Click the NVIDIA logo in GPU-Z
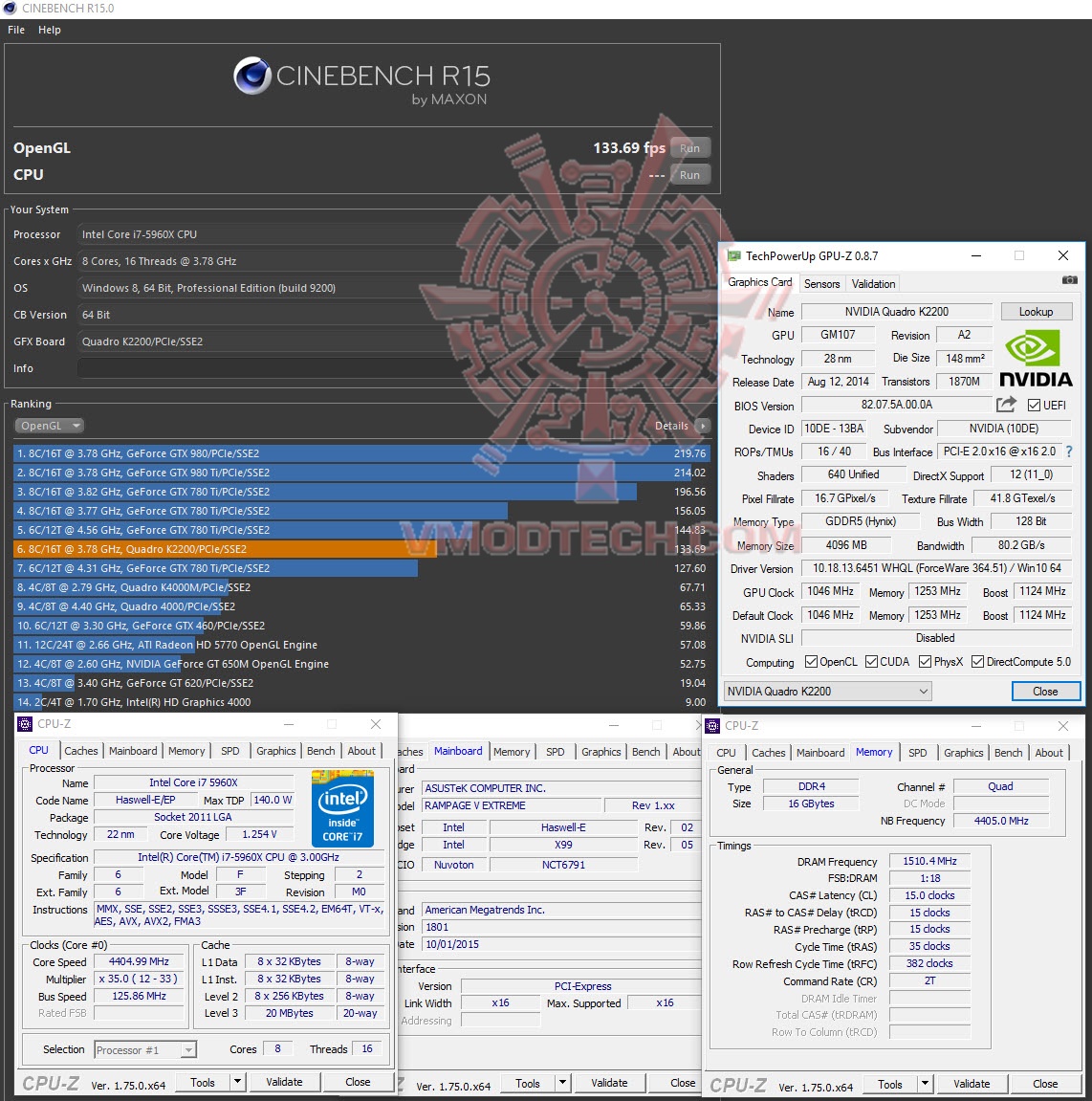1092x1101 pixels. 1036,358
